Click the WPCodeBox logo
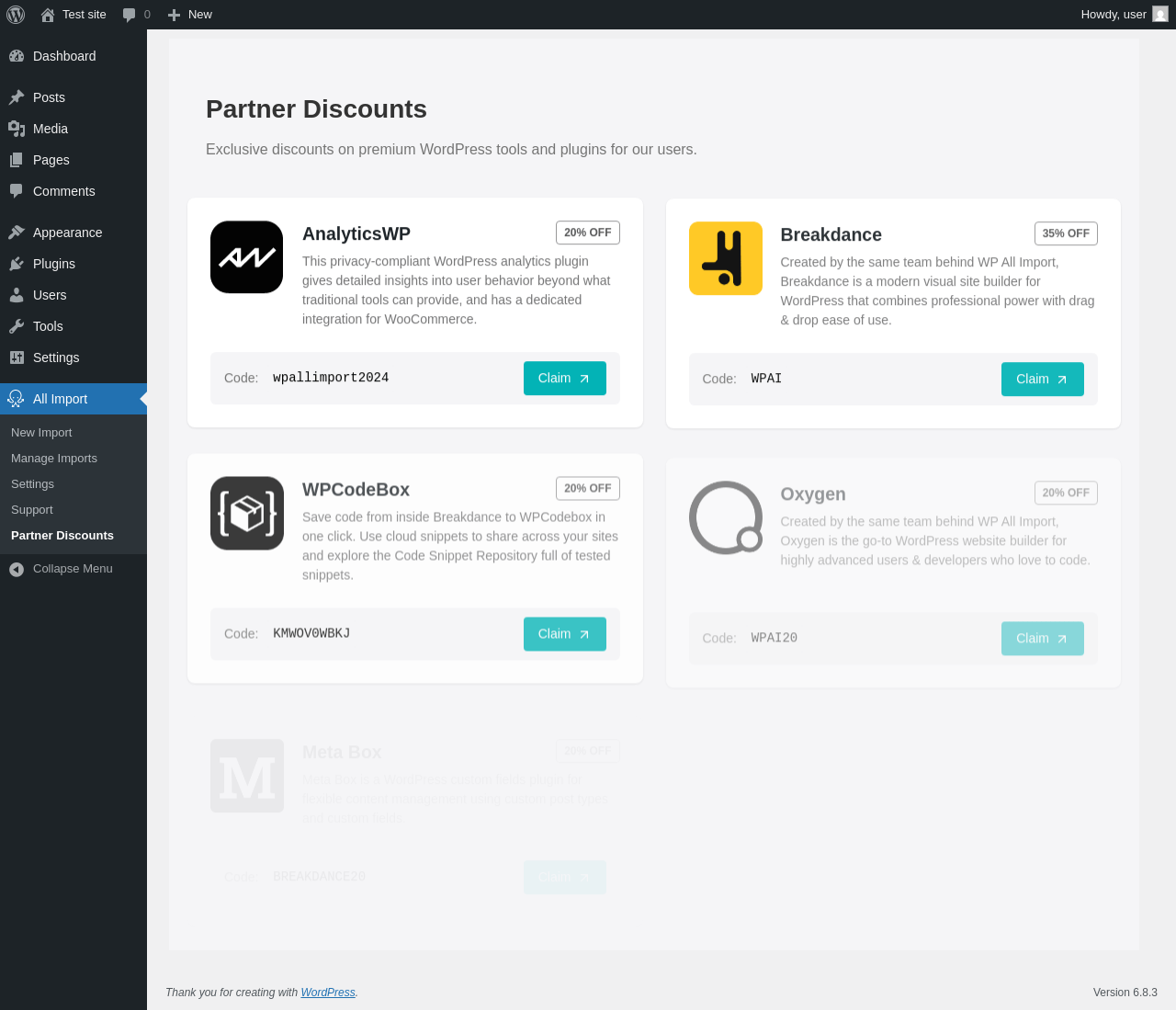 tap(247, 513)
